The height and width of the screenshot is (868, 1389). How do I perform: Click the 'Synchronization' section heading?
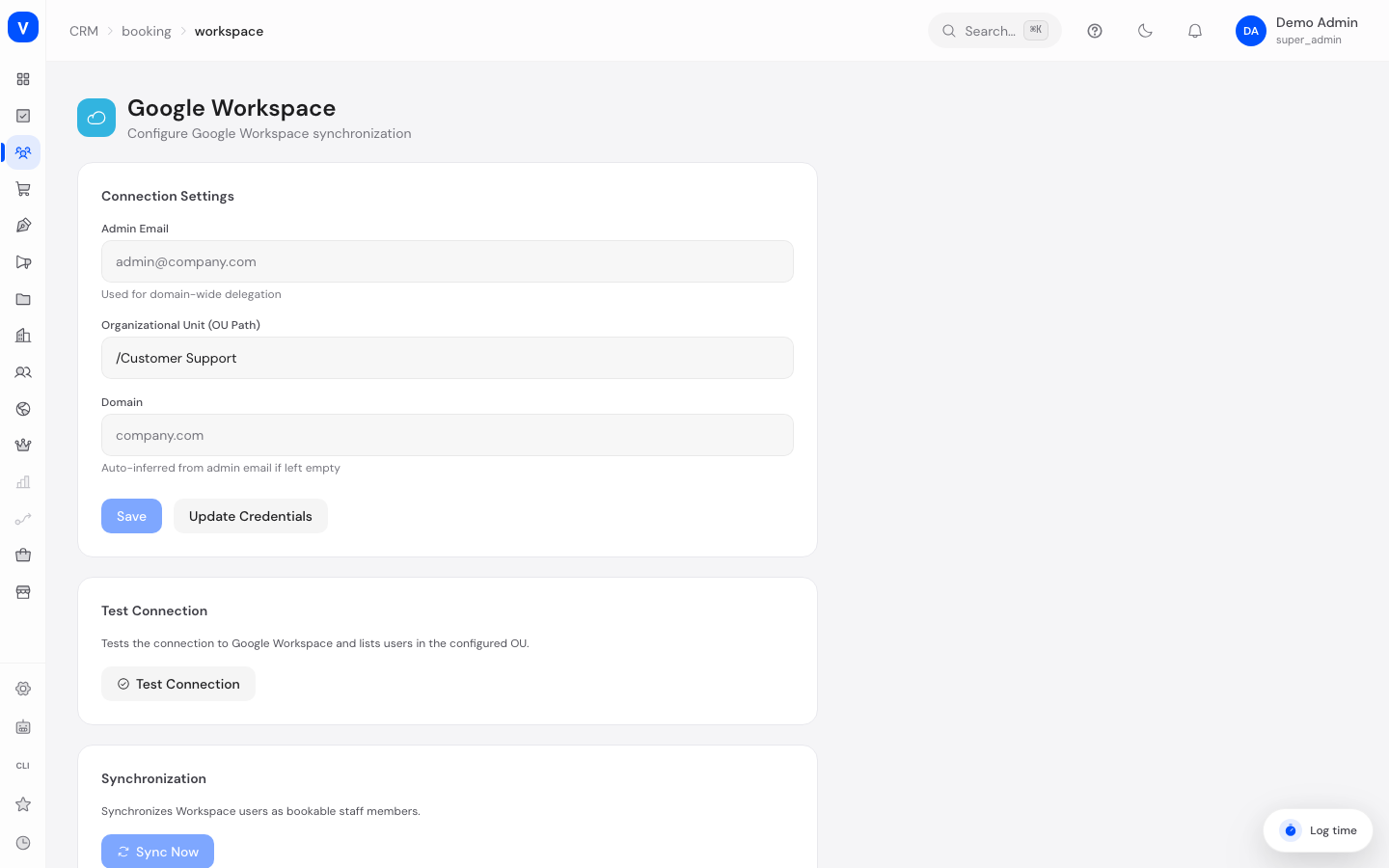153,778
